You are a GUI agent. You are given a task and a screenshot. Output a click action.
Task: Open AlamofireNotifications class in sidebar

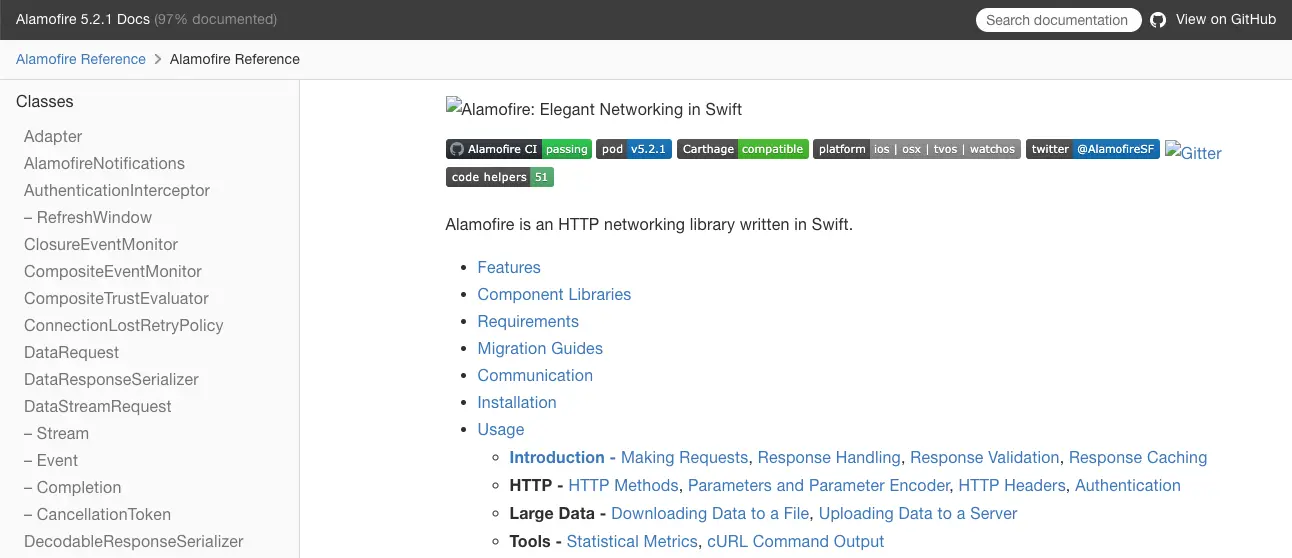click(104, 163)
